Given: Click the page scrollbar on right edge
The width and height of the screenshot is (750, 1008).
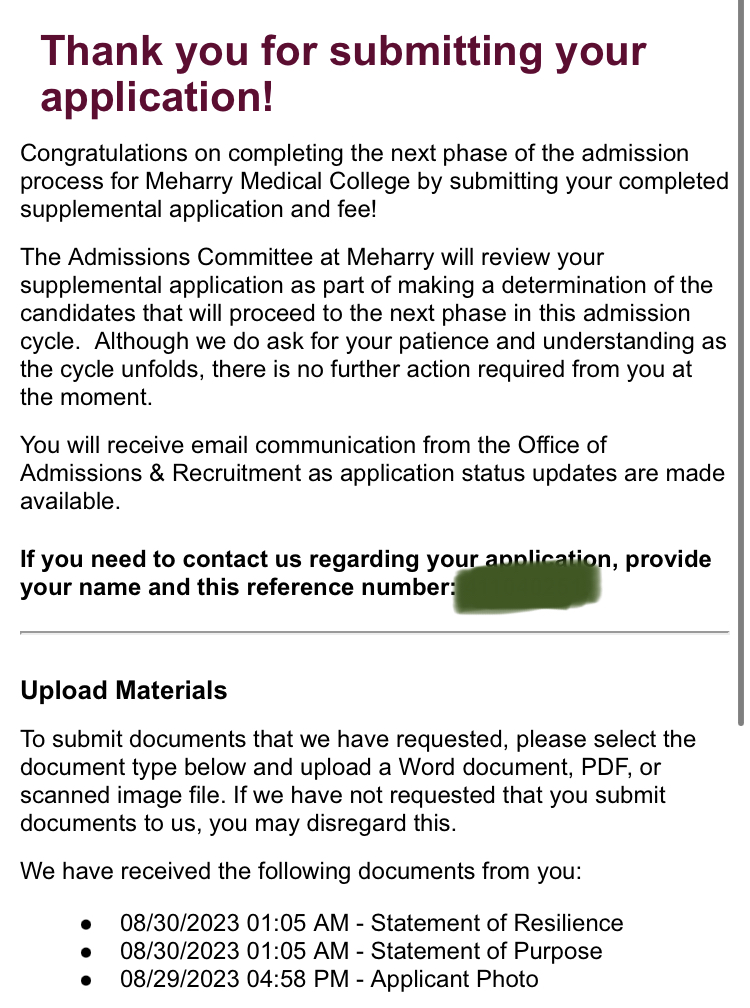Looking at the screenshot, I should click(741, 360).
